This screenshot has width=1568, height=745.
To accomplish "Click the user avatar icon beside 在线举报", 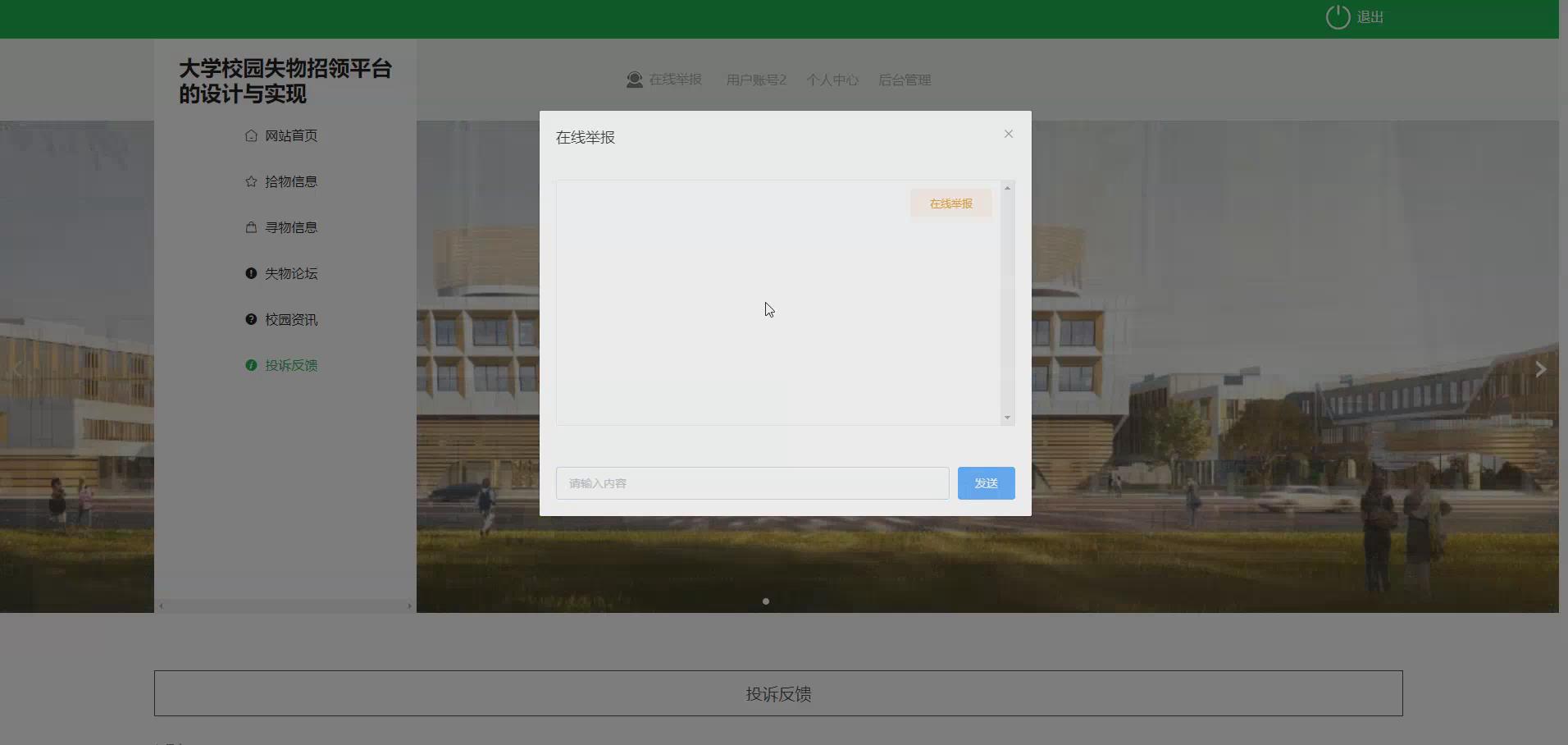I will 634,80.
